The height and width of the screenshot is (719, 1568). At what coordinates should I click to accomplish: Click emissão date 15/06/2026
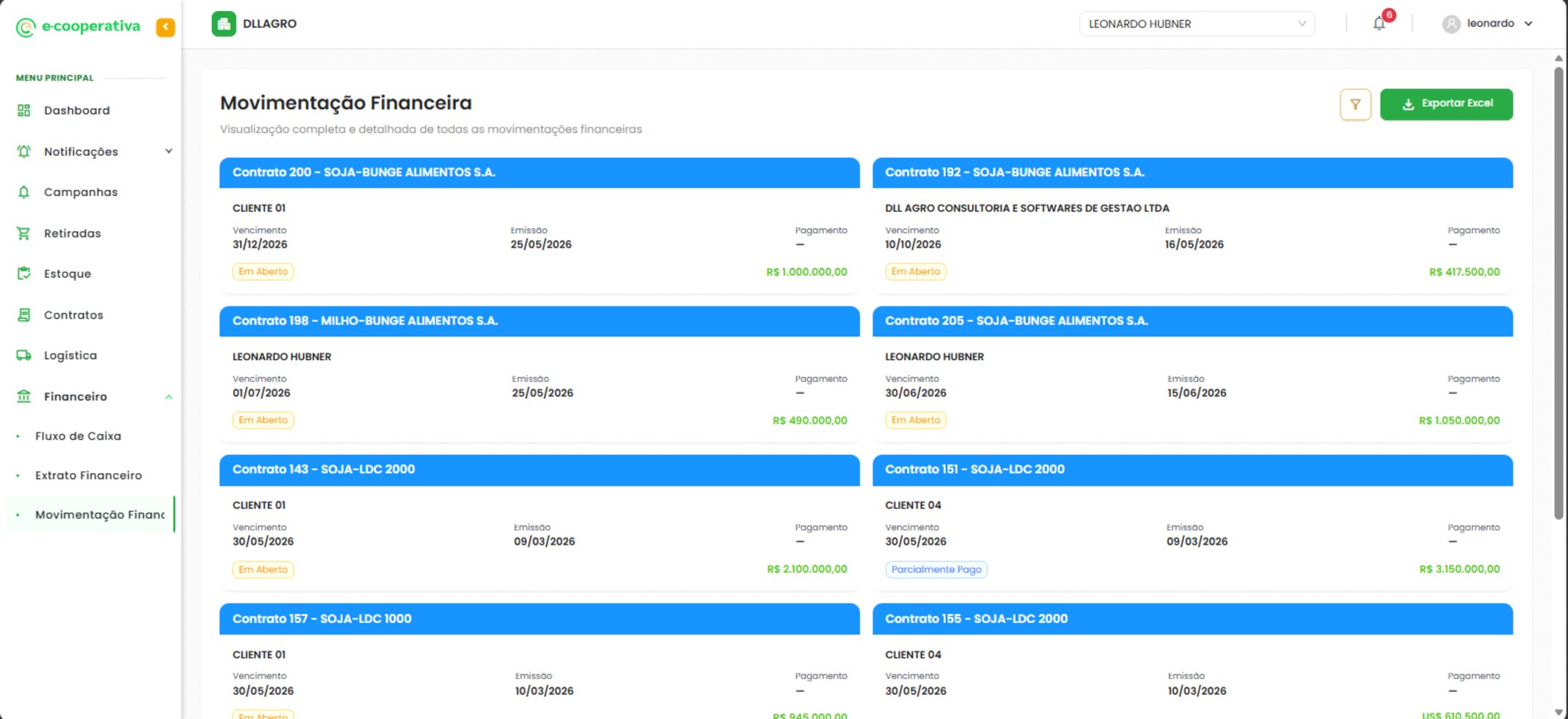click(x=1197, y=393)
